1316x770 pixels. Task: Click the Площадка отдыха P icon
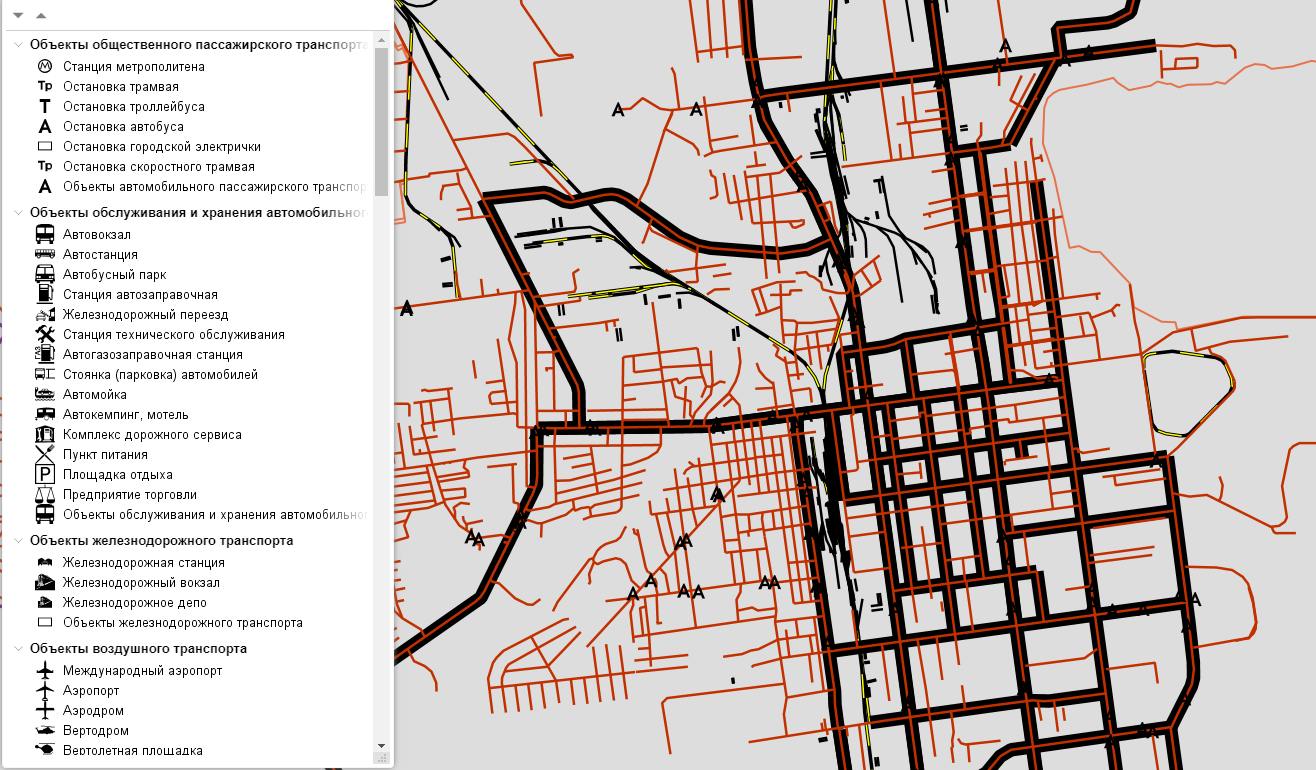click(x=45, y=474)
